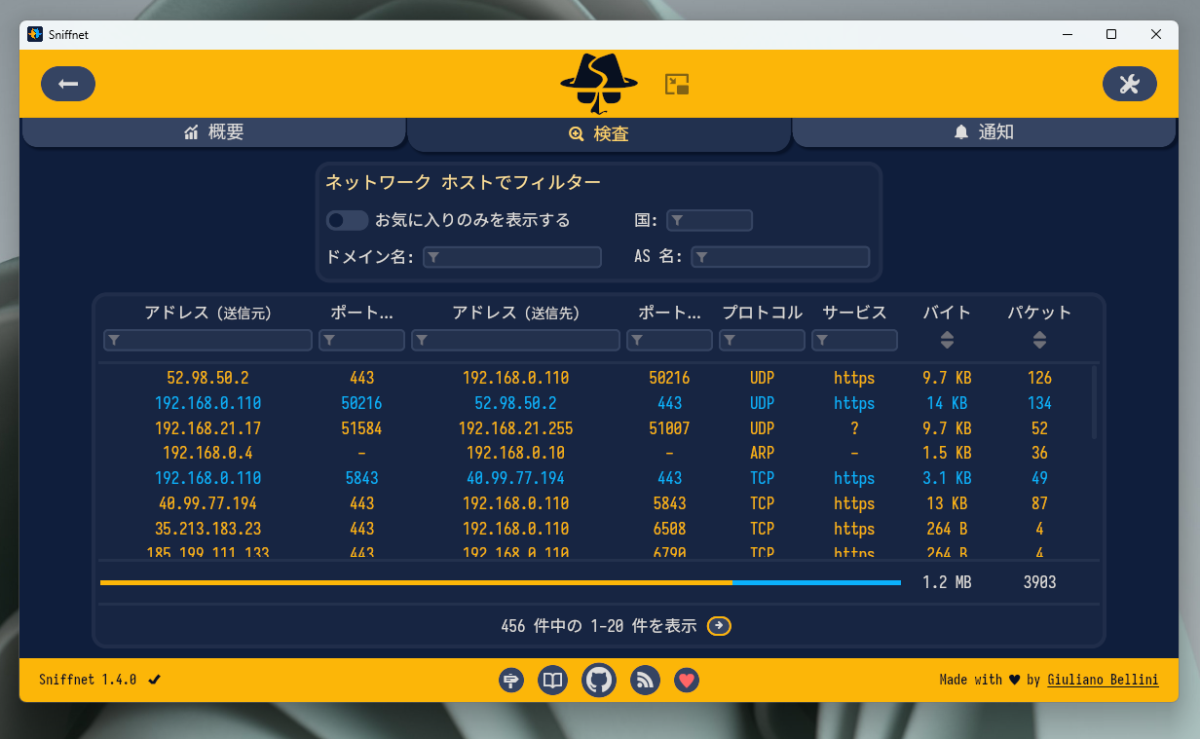Click source port filter field
1200x739 pixels.
pyautogui.click(x=362, y=341)
